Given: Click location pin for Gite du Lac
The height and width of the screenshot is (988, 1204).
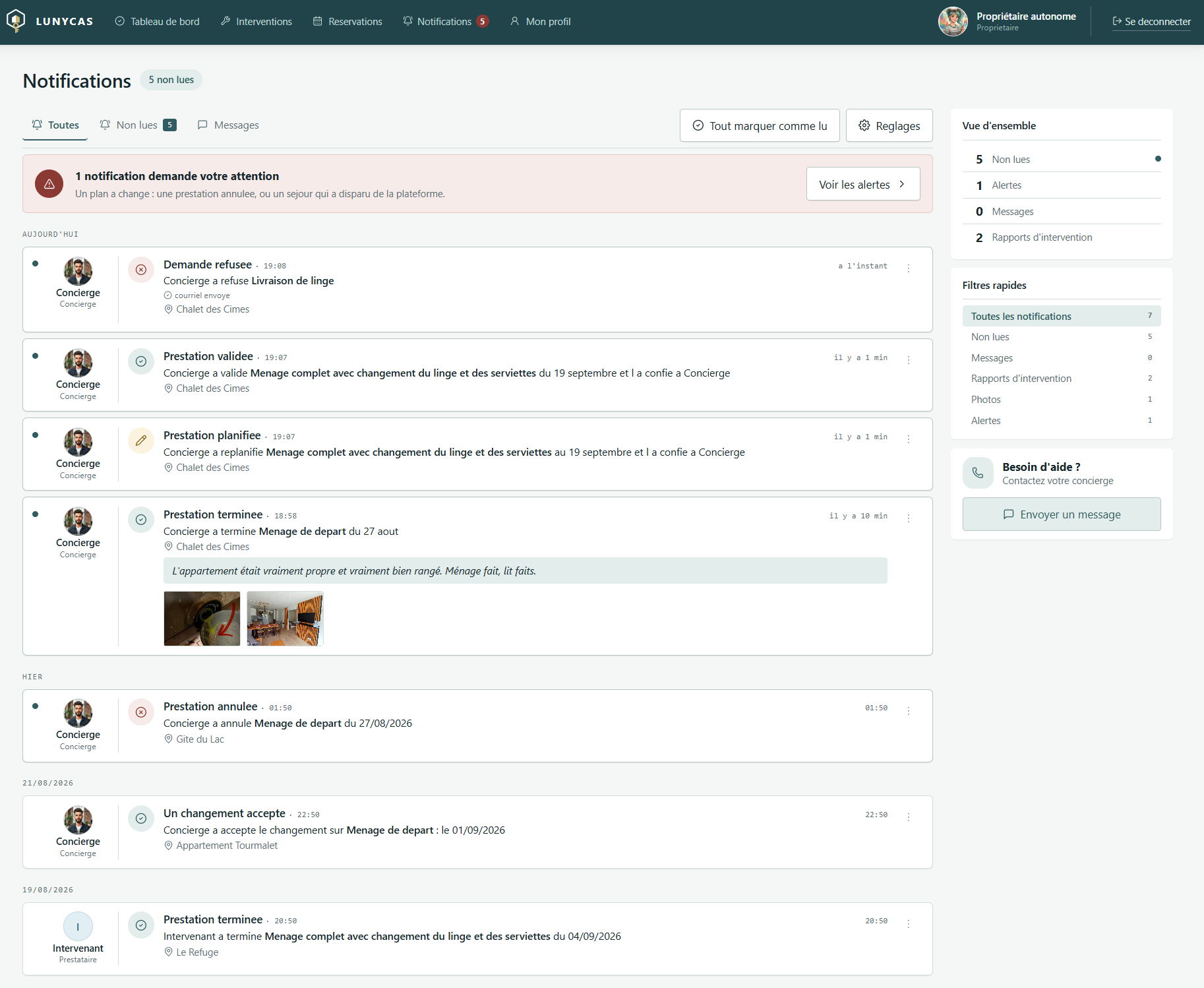Looking at the screenshot, I should pos(168,739).
